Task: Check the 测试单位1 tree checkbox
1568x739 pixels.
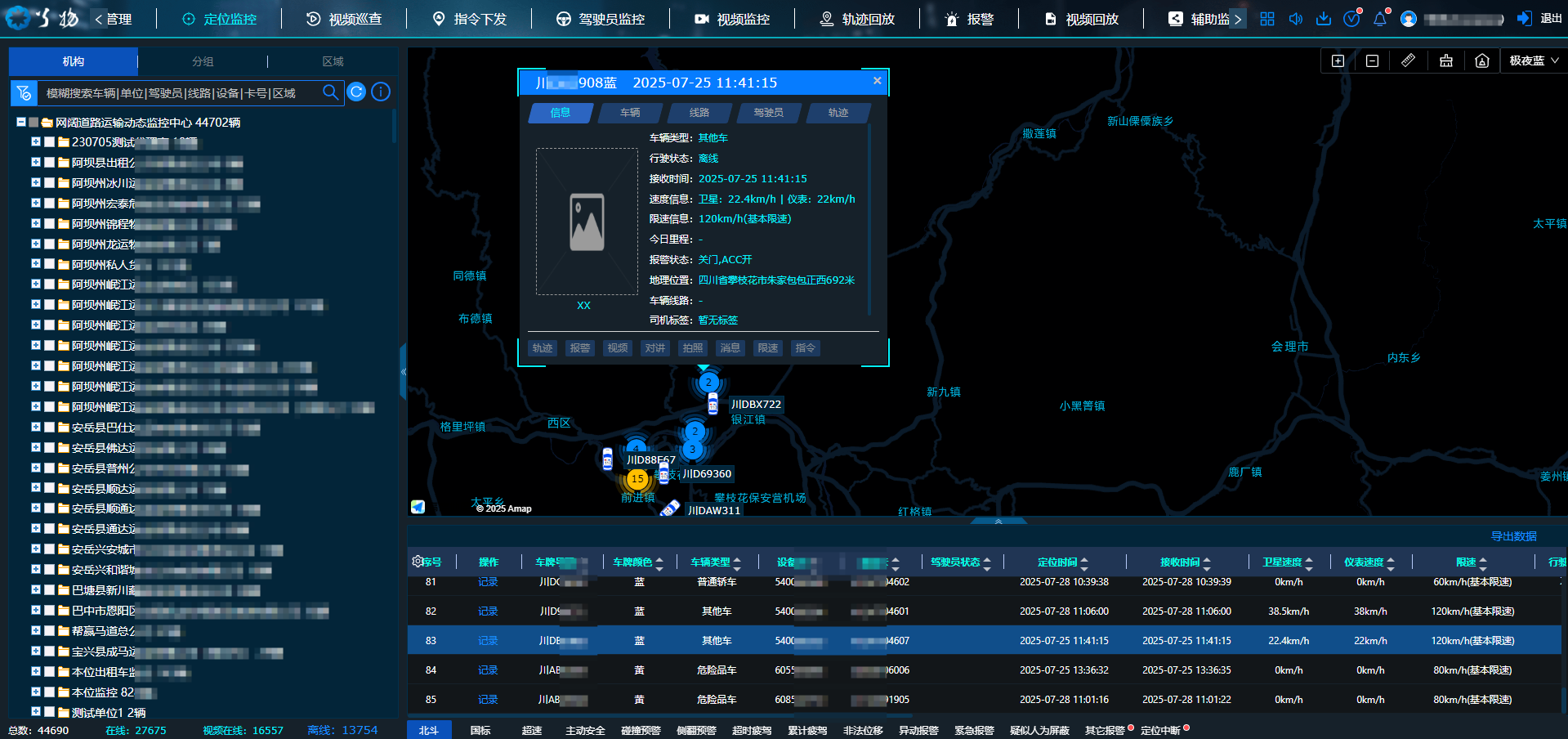Action: coord(50,712)
